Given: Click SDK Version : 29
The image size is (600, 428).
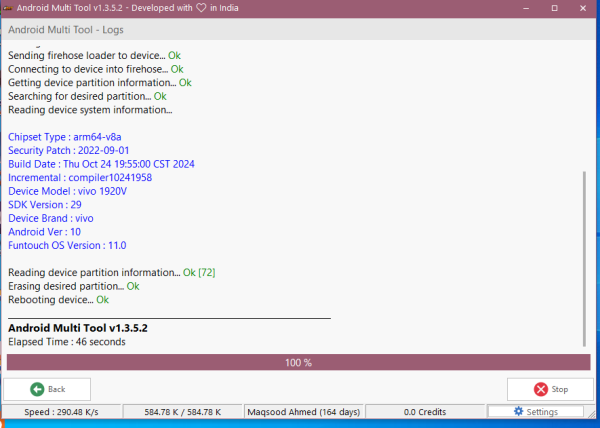Looking at the screenshot, I should (45, 205).
